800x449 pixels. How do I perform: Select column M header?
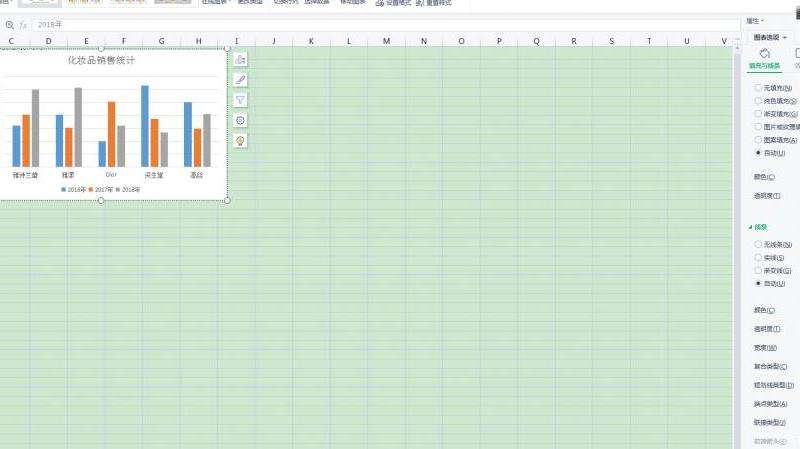pos(386,41)
